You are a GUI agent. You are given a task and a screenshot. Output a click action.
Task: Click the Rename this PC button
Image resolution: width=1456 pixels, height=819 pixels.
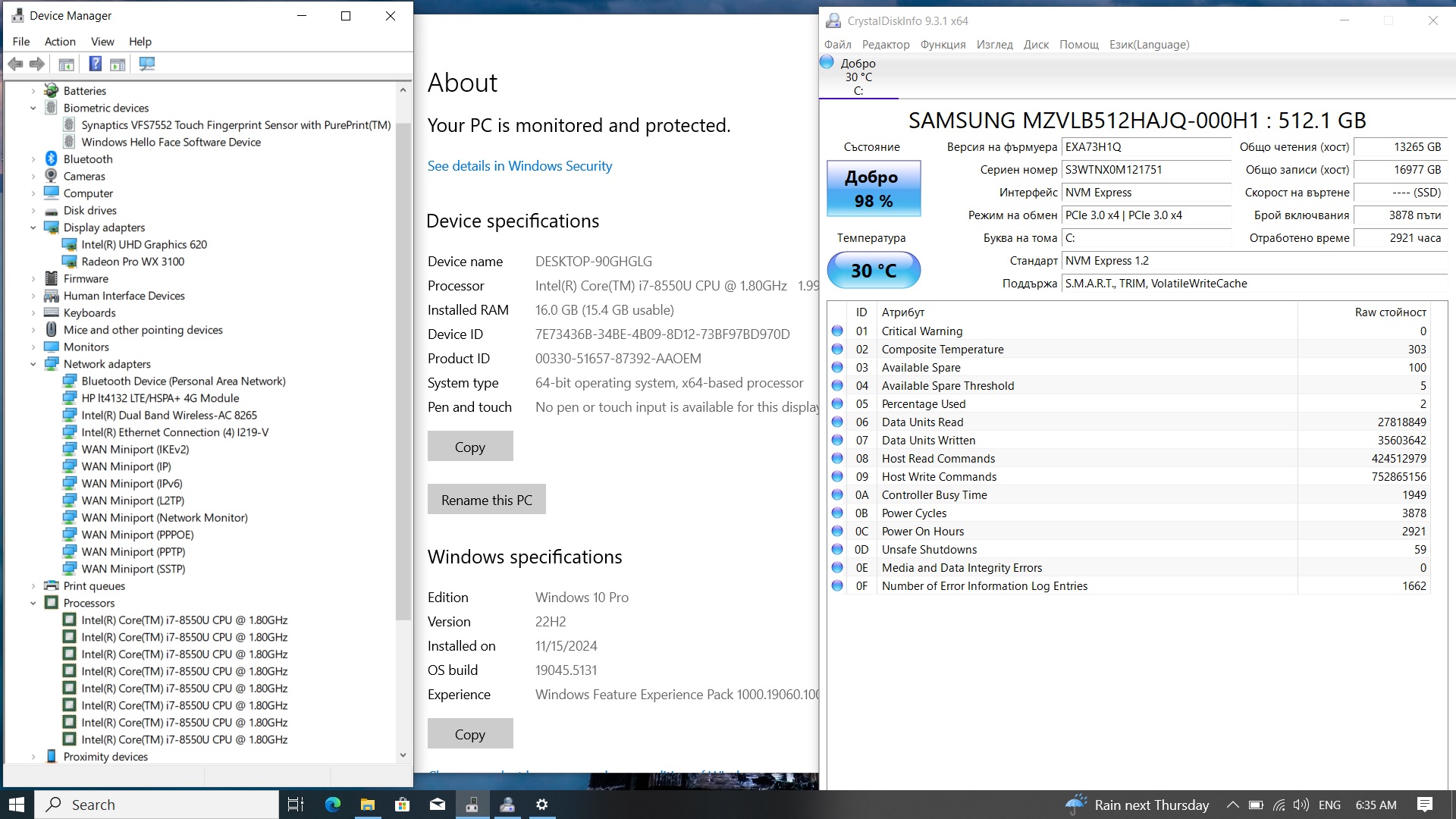click(486, 500)
